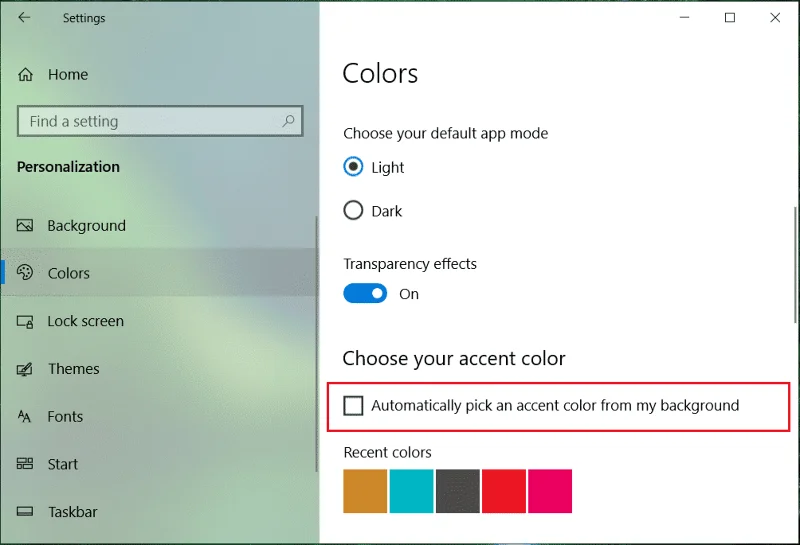Screen dimensions: 800x545
Task: Check automatically pick an accent color
Action: [x=353, y=406]
